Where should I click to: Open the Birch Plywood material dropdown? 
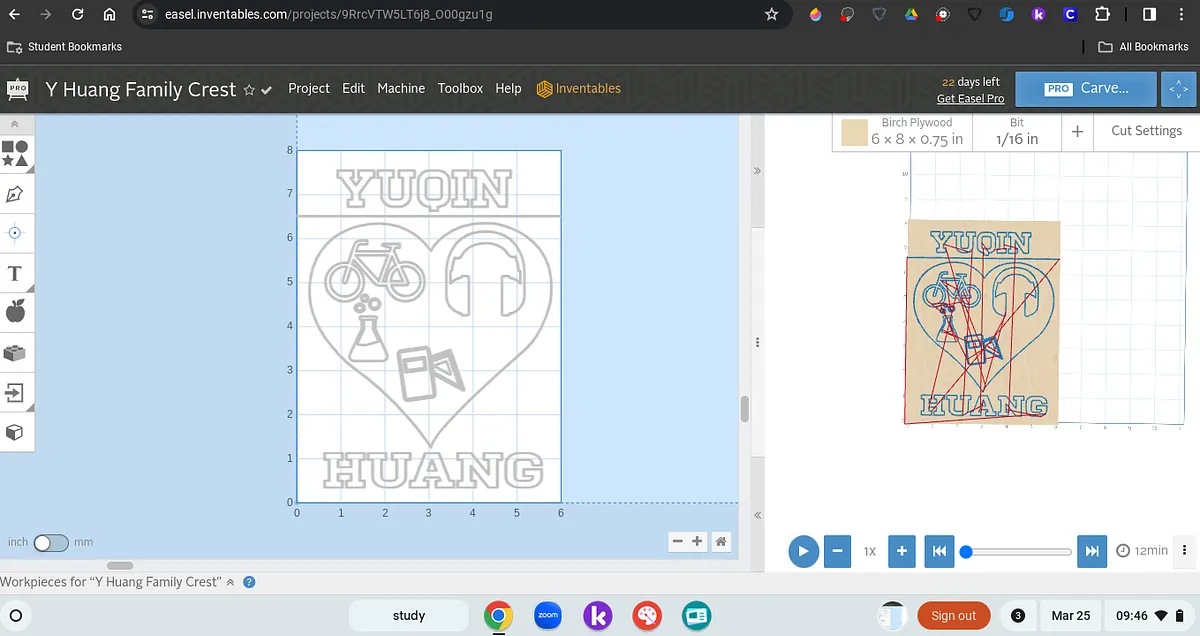902,131
